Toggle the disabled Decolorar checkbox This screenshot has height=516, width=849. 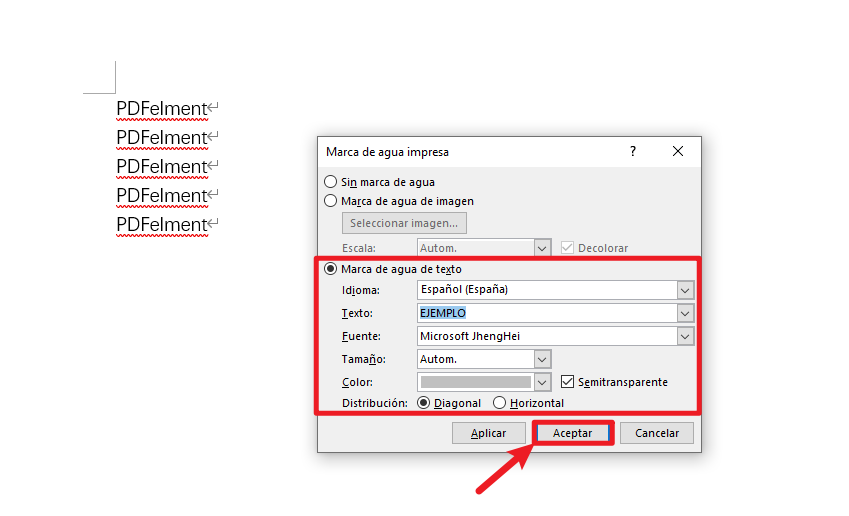click(567, 247)
